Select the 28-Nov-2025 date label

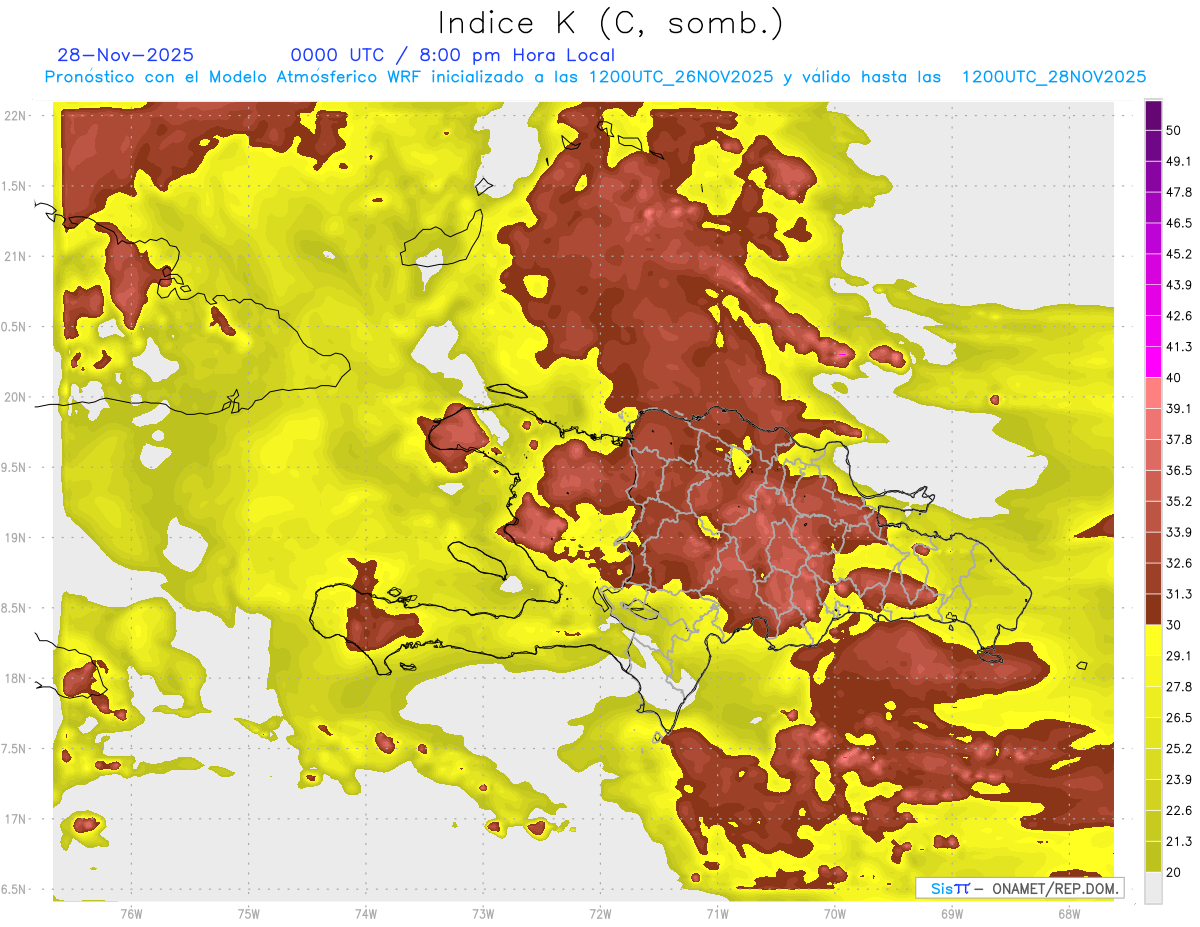126,55
